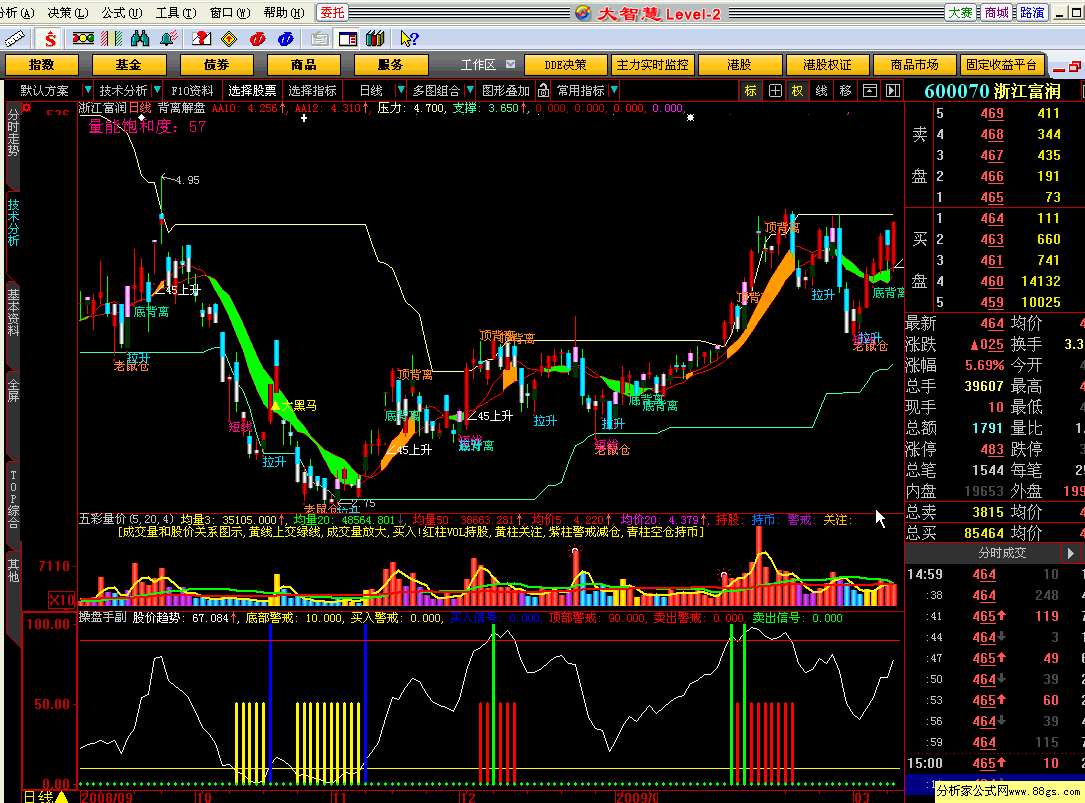This screenshot has width=1085, height=803.
Task: Open 日线 period dropdown arrow
Action: pos(400,90)
